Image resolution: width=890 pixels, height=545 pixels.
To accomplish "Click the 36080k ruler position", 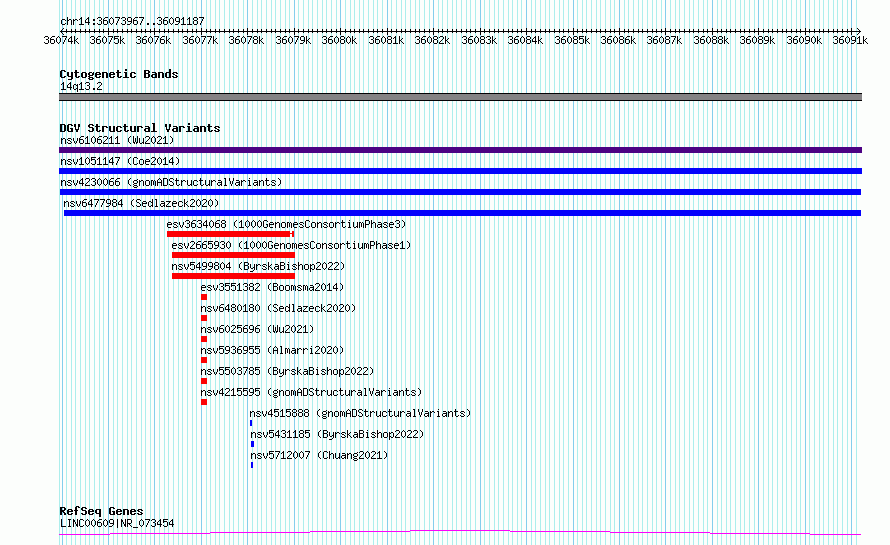I will [339, 40].
